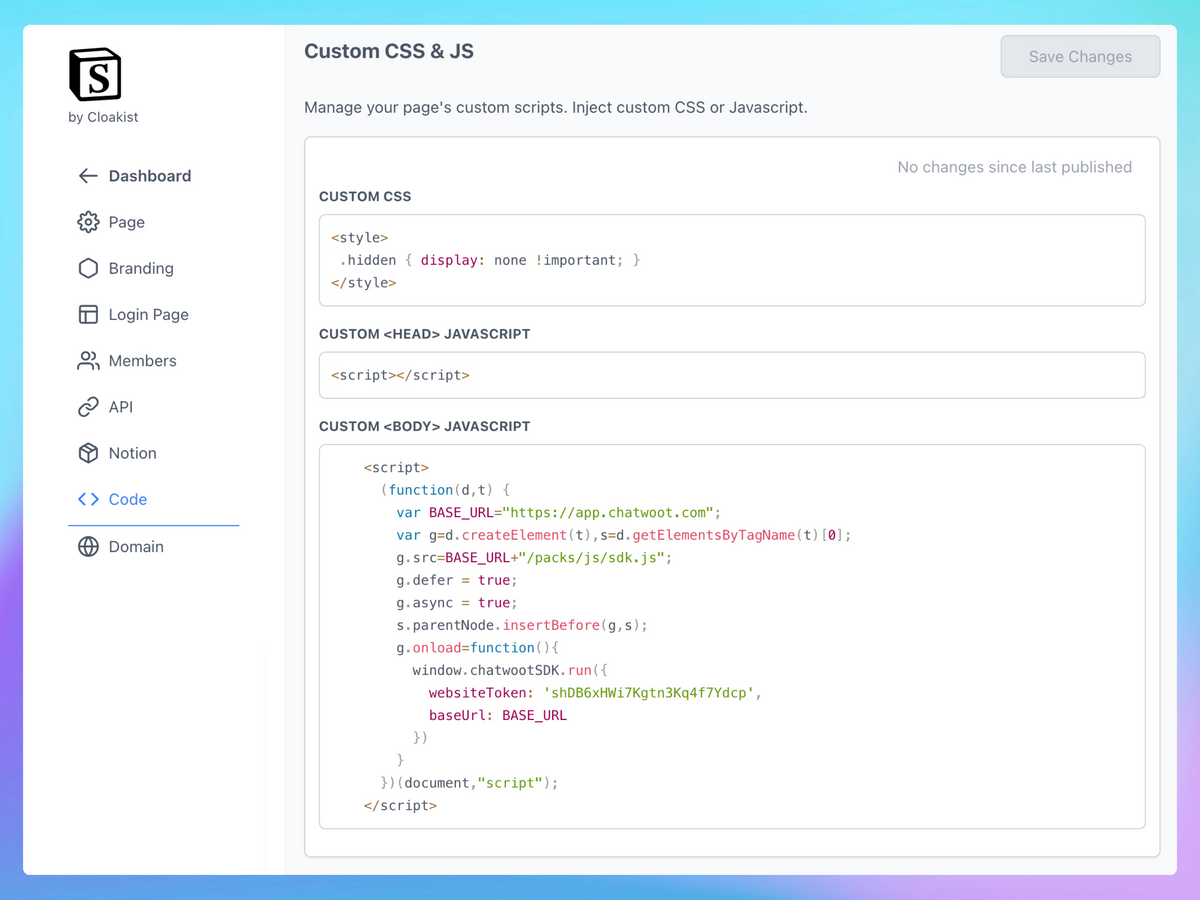Image resolution: width=1200 pixels, height=900 pixels.
Task: Click the chain link API icon
Action: [x=88, y=407]
